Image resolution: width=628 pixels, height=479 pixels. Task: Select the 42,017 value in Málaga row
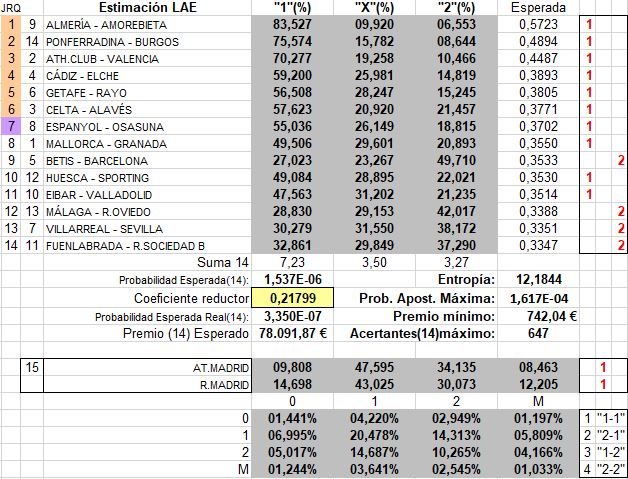coord(457,211)
